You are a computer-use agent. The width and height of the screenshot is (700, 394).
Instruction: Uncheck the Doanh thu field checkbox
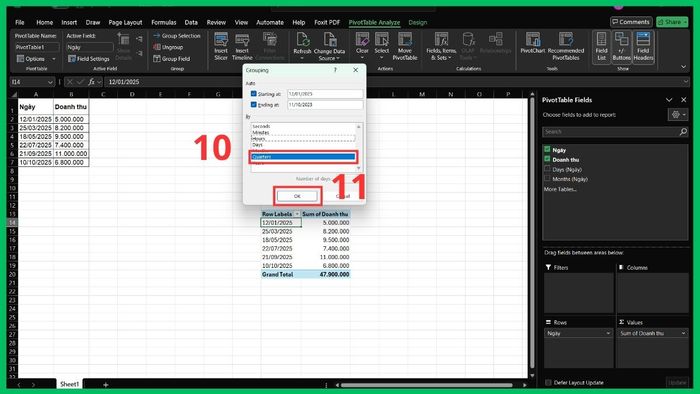[547, 159]
